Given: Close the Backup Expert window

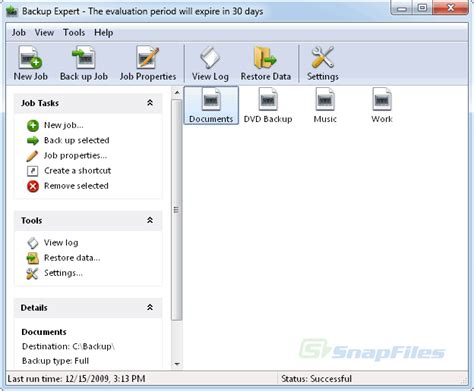Looking at the screenshot, I should (450, 8).
